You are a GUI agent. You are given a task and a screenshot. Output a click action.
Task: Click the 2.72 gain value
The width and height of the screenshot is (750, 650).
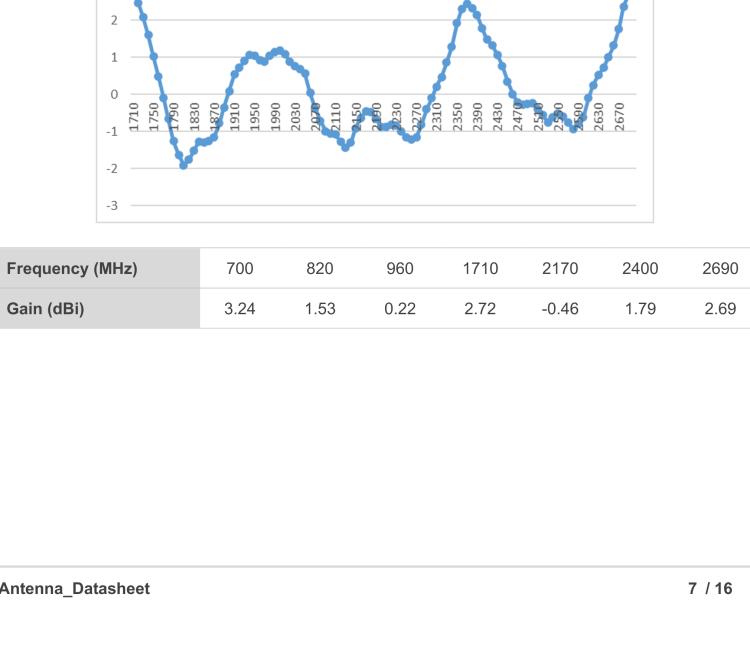coord(480,308)
